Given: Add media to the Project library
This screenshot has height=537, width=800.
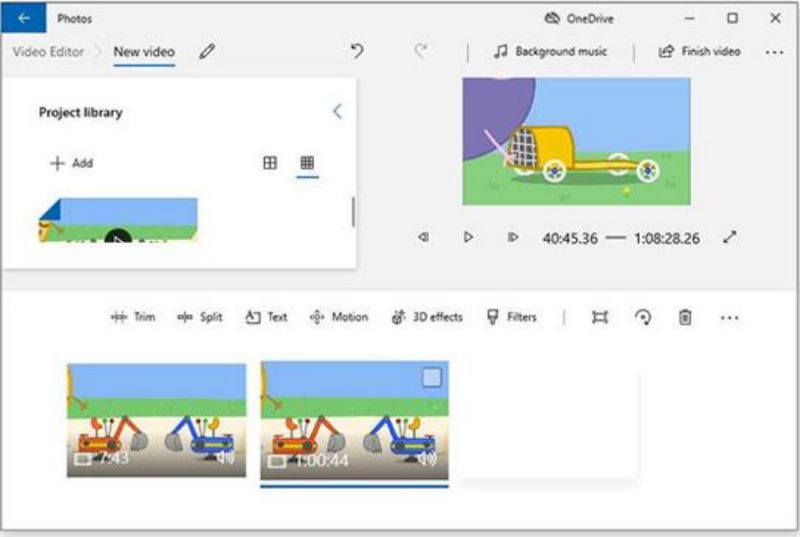Looking at the screenshot, I should (71, 163).
